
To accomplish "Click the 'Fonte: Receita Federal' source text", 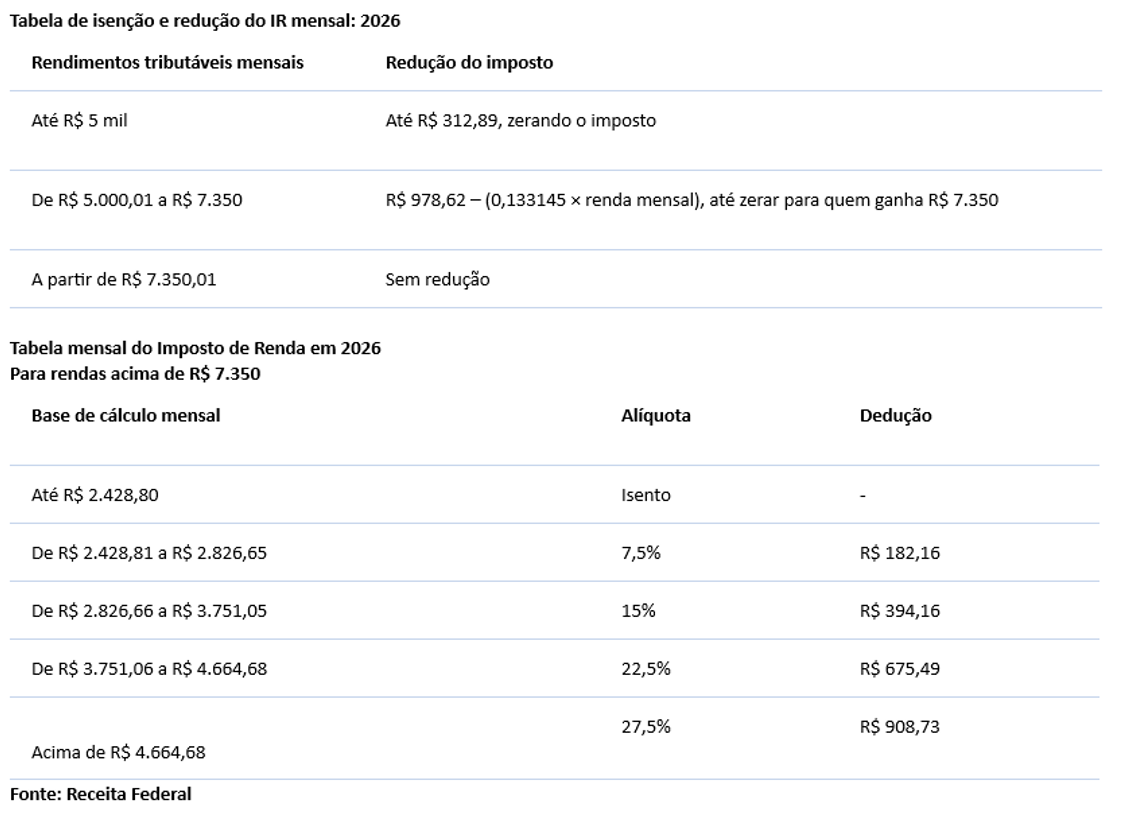I will pos(100,795).
